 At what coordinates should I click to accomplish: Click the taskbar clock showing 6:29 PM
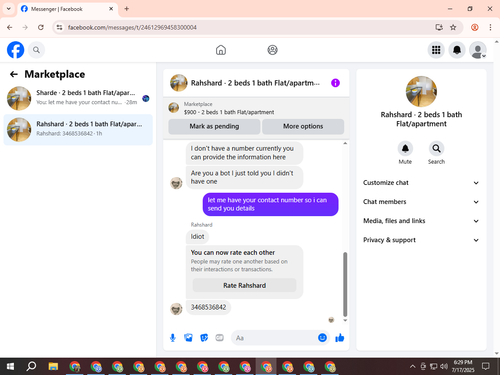point(463,366)
